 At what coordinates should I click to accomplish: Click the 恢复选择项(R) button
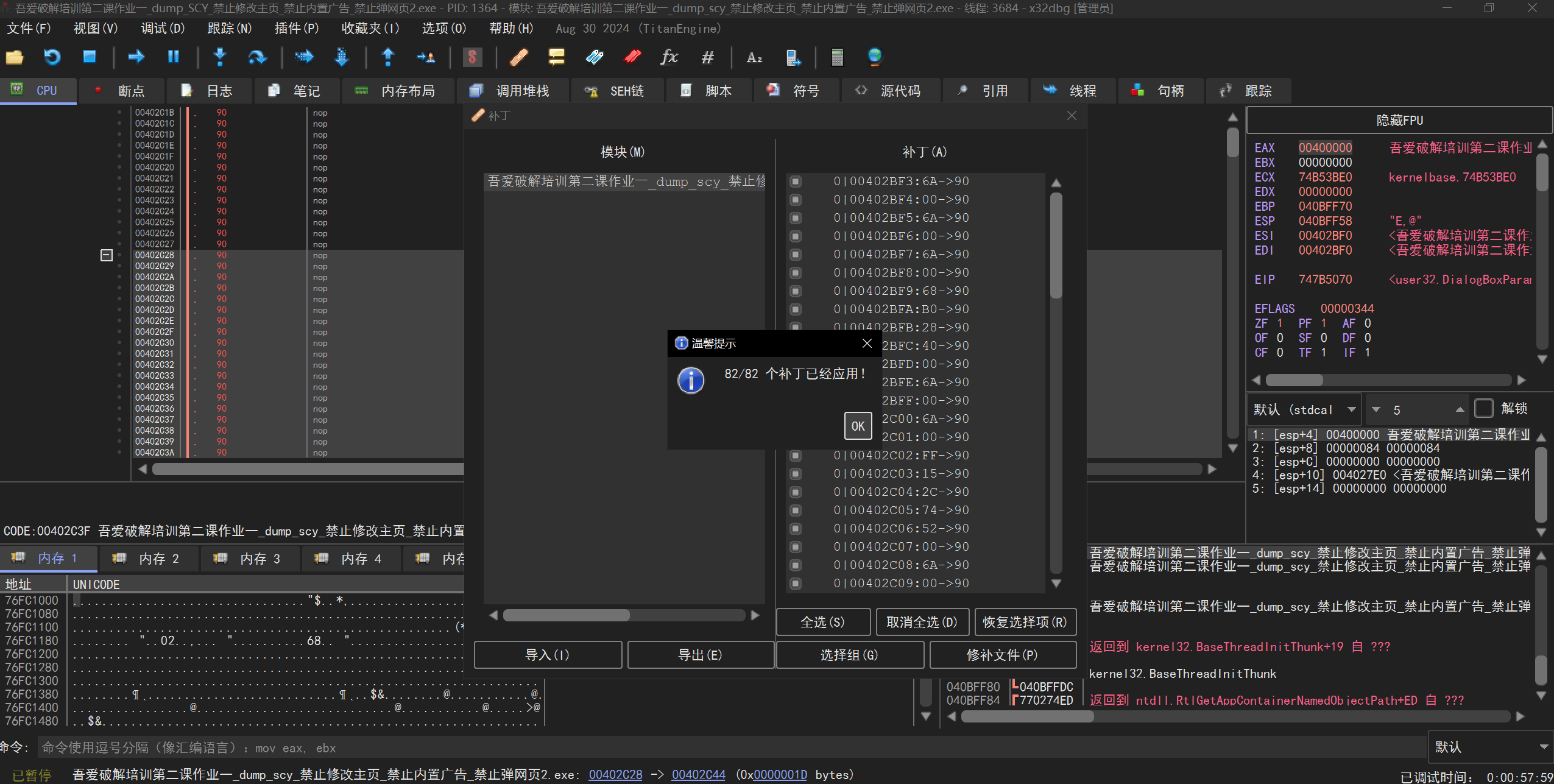1025,622
